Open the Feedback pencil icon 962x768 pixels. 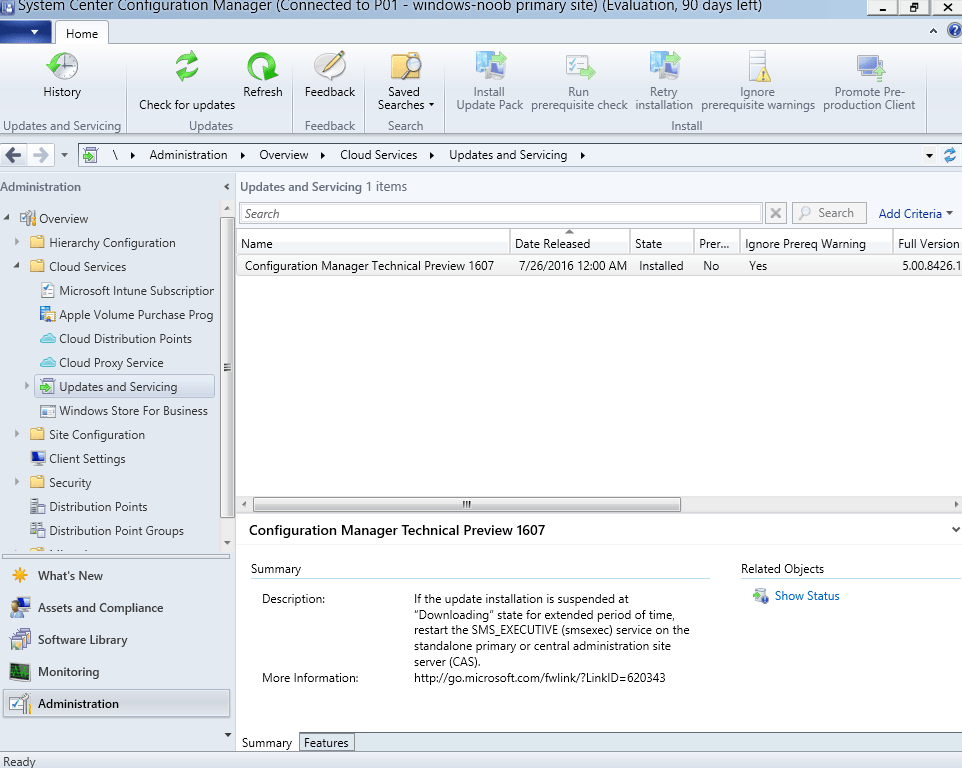click(x=330, y=66)
